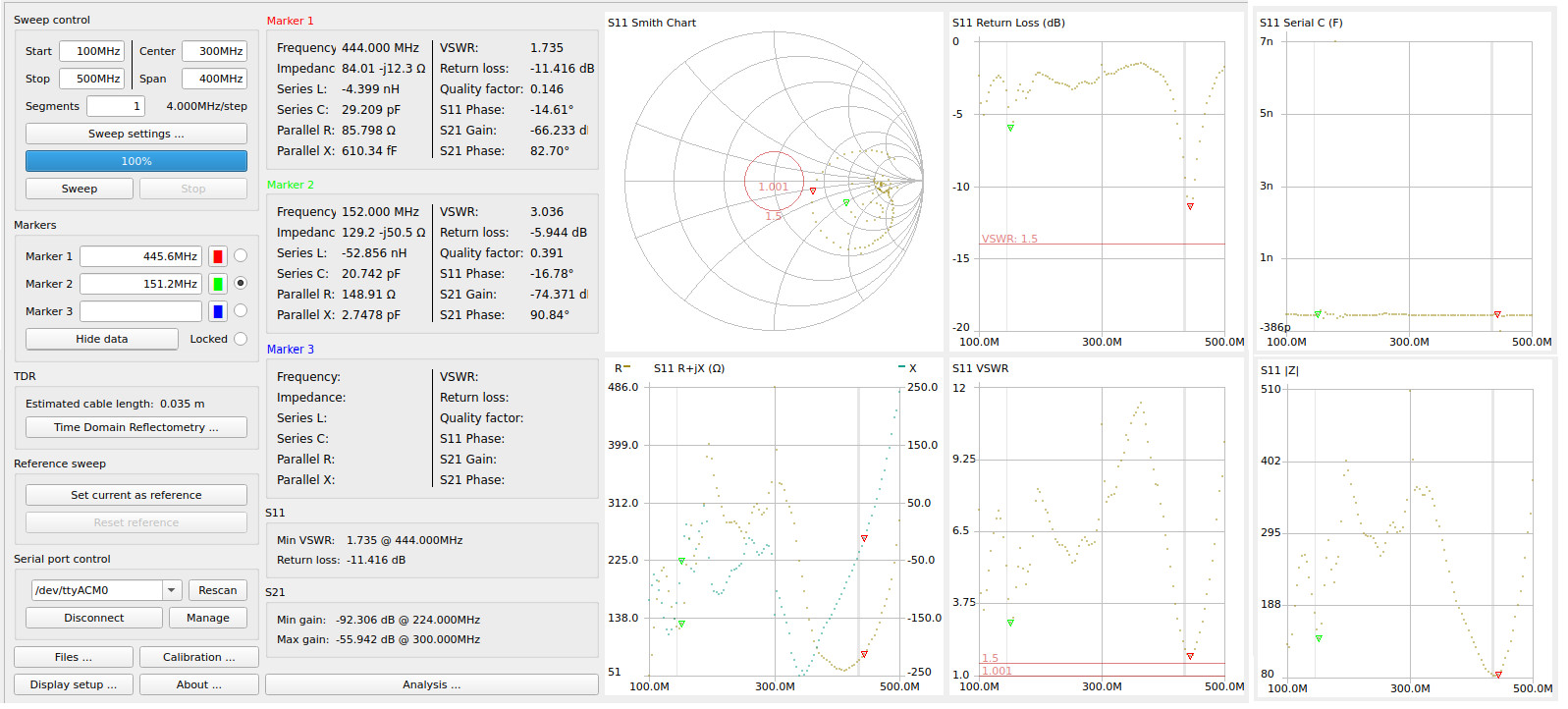Click green marker on Return Loss chart

1010,128
